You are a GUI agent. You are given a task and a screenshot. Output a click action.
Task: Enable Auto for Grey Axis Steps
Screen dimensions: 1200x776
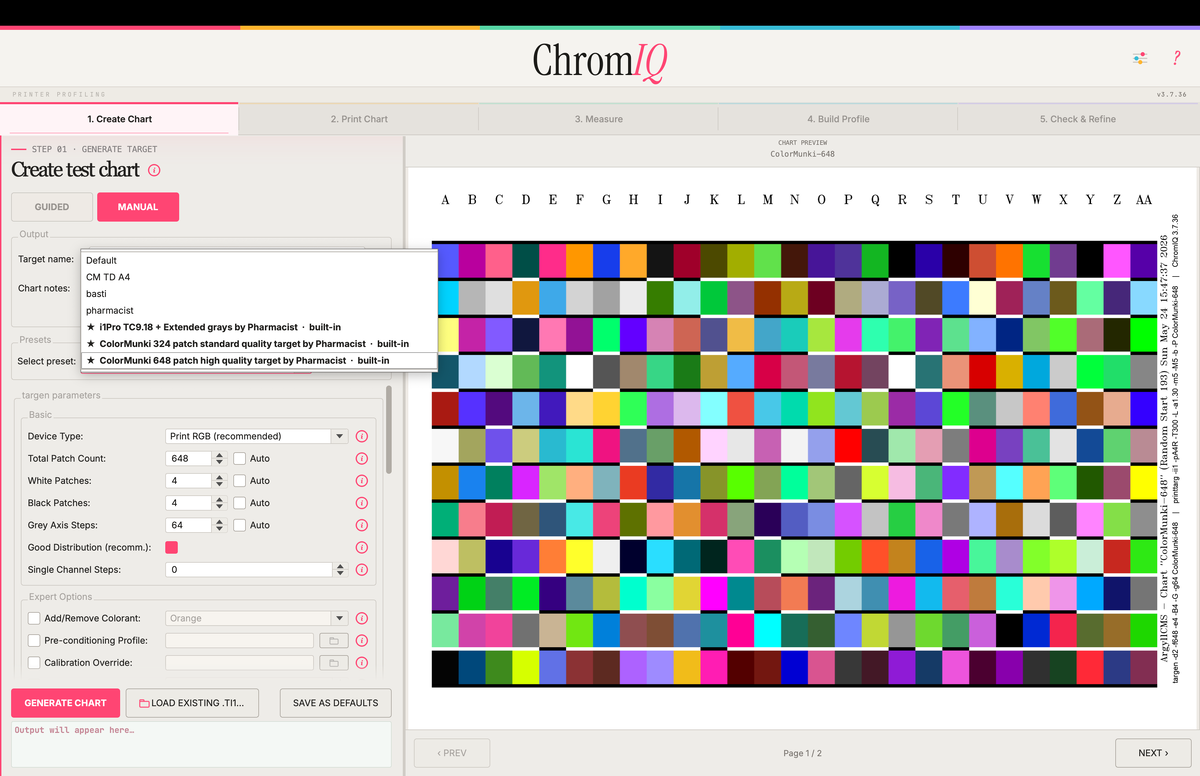pos(240,525)
